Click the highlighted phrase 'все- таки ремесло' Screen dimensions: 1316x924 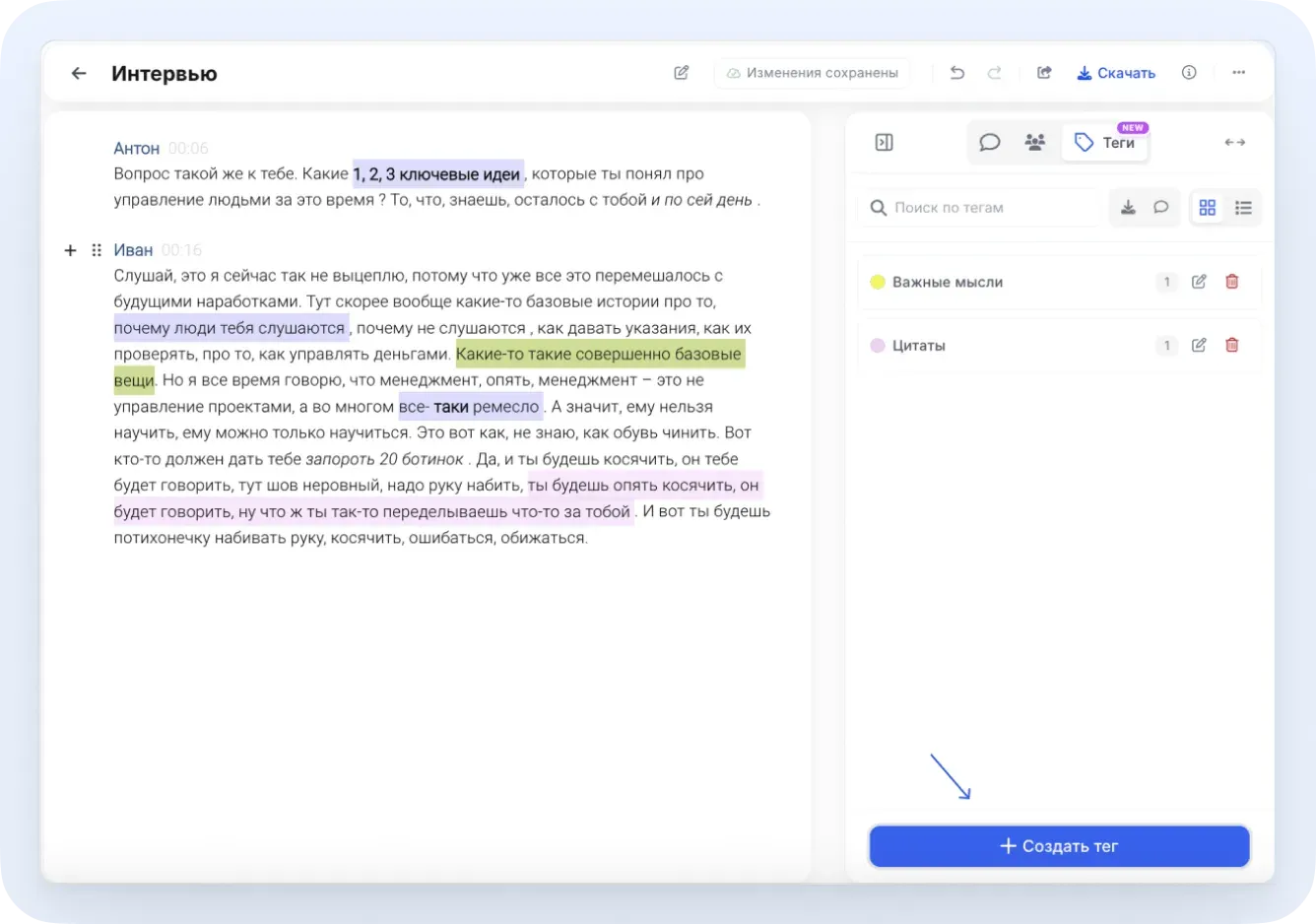coord(470,407)
